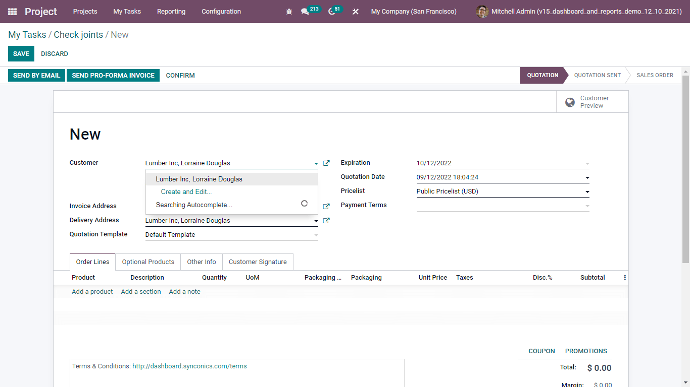Click the Coupon button
This screenshot has width=690, height=387.
tap(542, 351)
